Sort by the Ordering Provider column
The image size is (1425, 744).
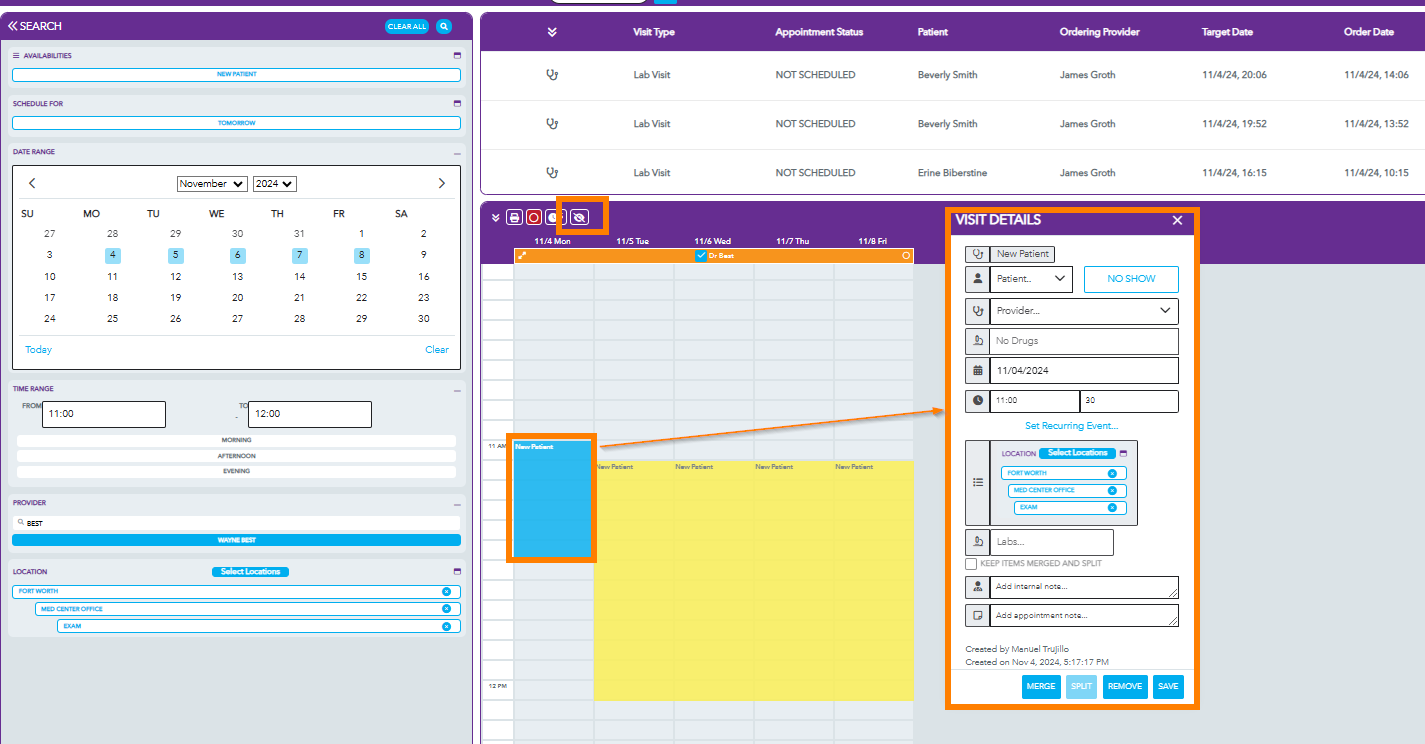1100,32
